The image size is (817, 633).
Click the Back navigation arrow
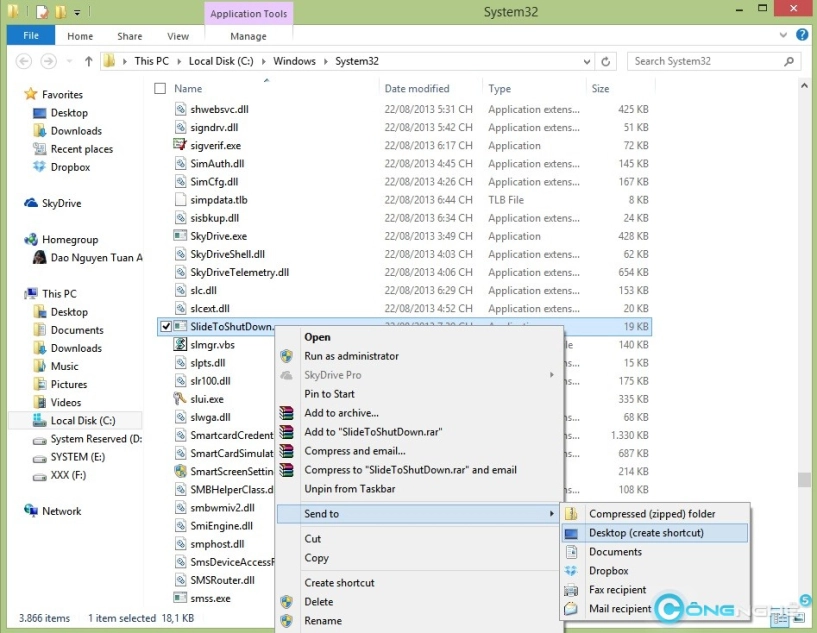tap(24, 61)
